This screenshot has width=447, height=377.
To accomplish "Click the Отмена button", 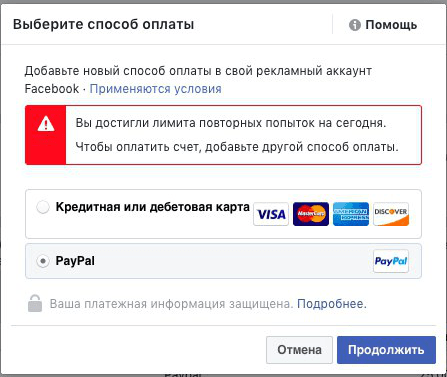I will [299, 350].
